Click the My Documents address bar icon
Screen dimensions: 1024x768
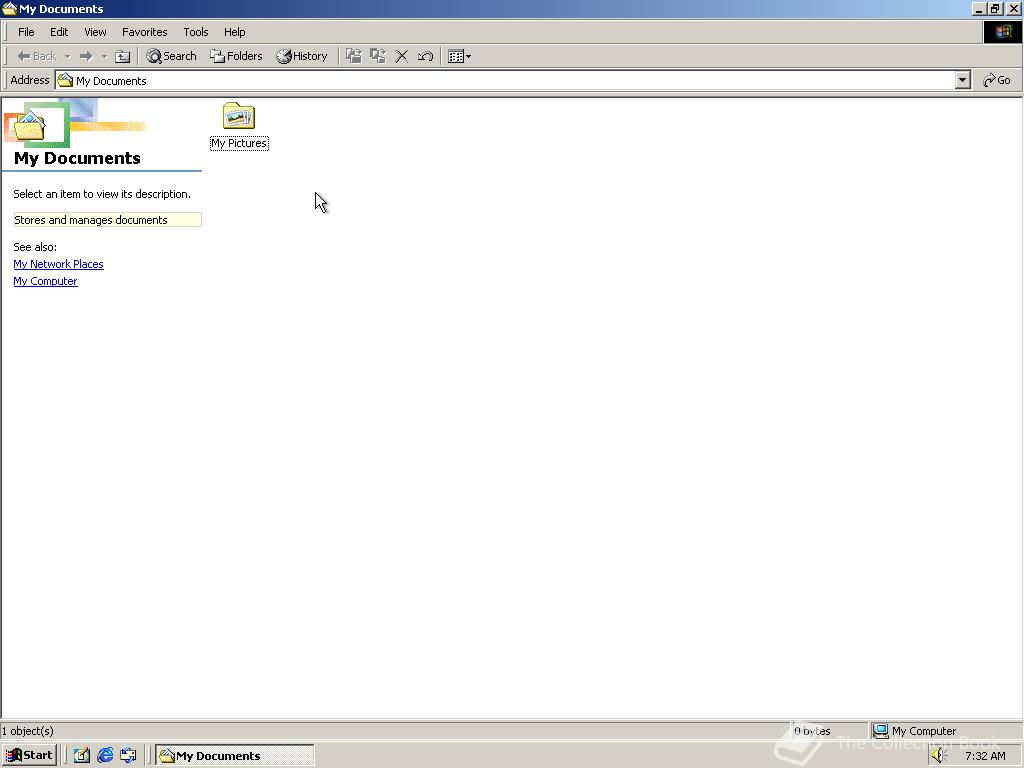click(65, 80)
